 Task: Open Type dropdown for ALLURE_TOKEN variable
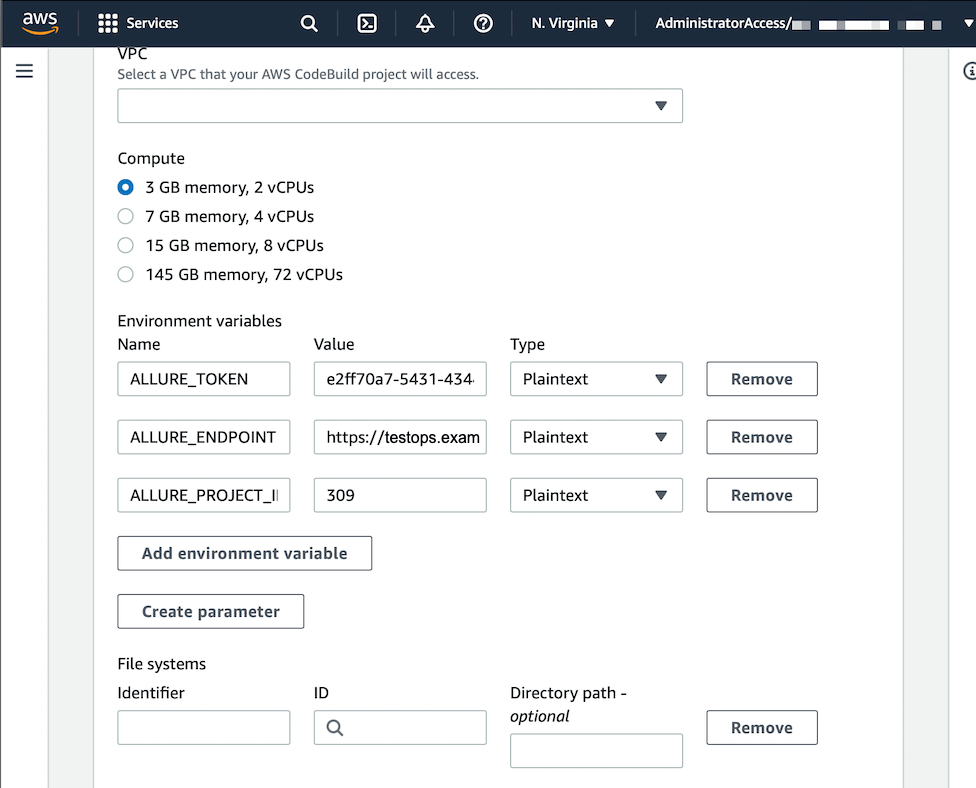pyautogui.click(x=596, y=379)
